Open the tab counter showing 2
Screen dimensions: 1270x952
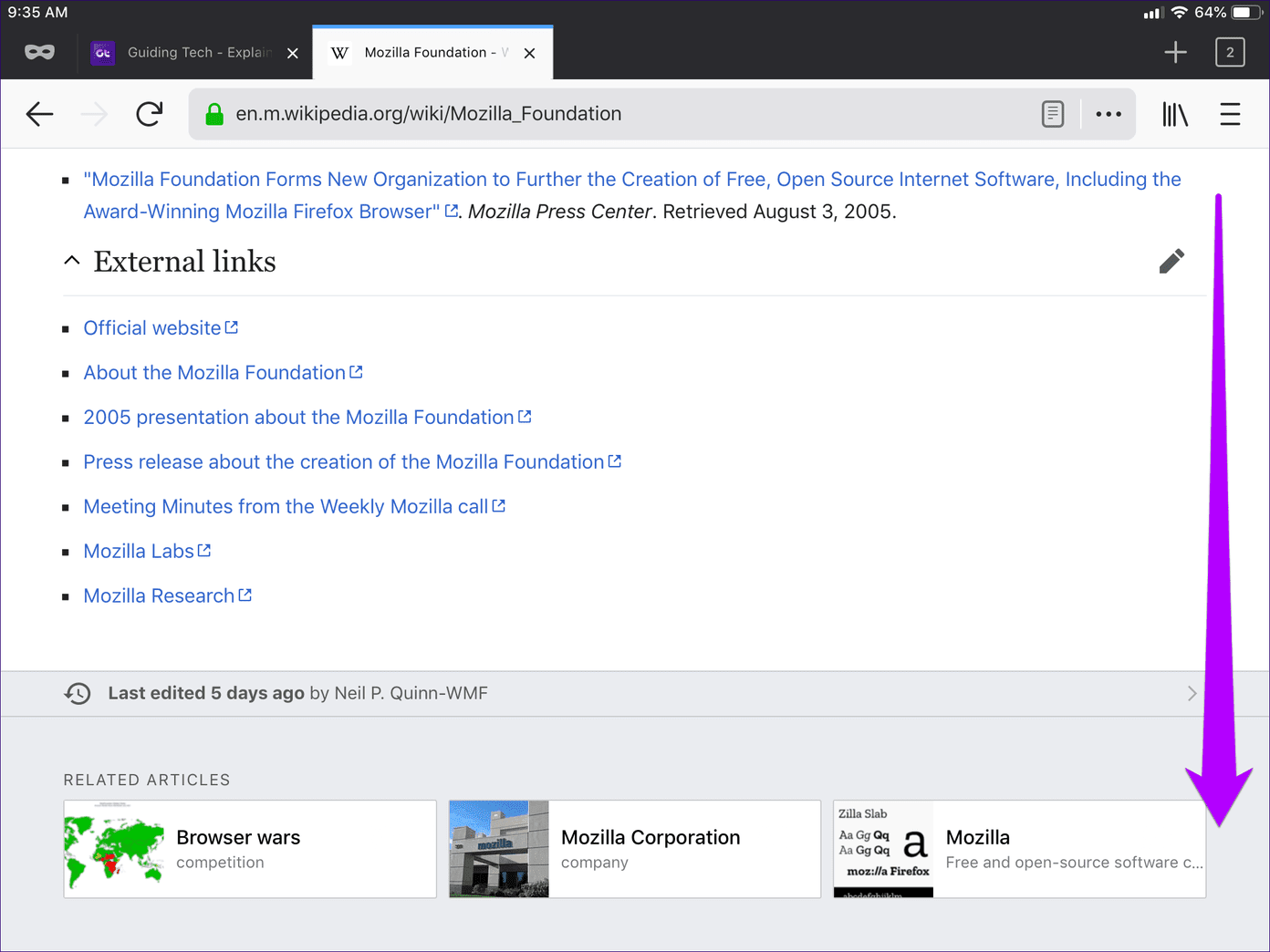[x=1230, y=52]
